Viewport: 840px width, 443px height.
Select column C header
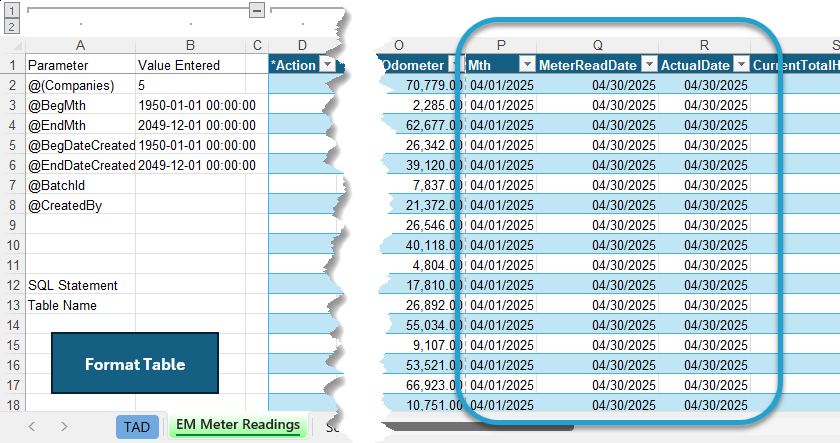point(257,46)
